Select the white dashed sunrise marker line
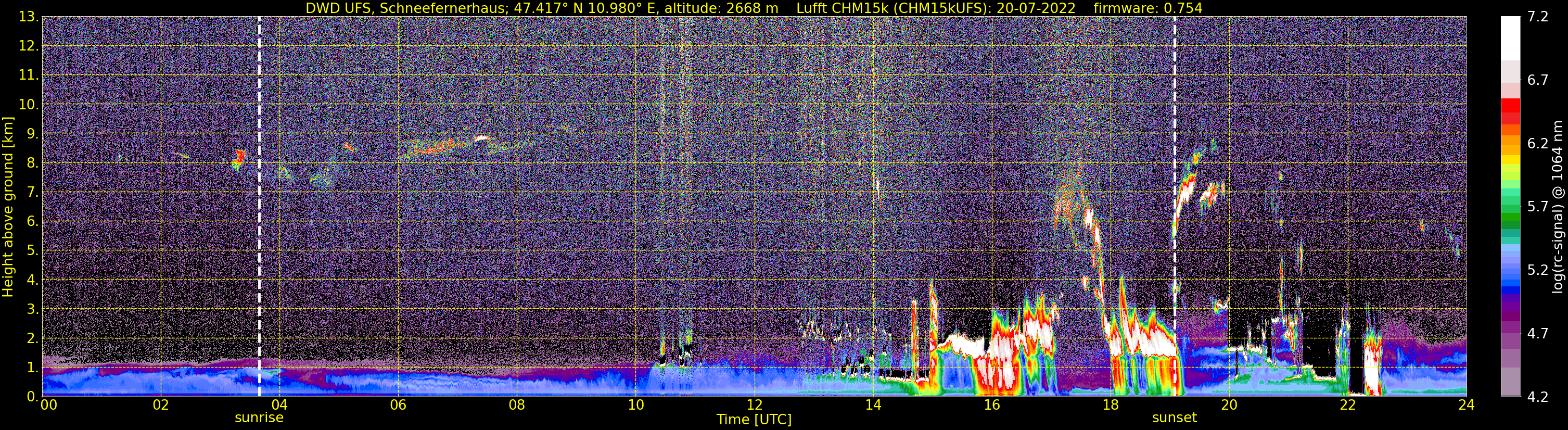1568x430 pixels. [x=259, y=207]
